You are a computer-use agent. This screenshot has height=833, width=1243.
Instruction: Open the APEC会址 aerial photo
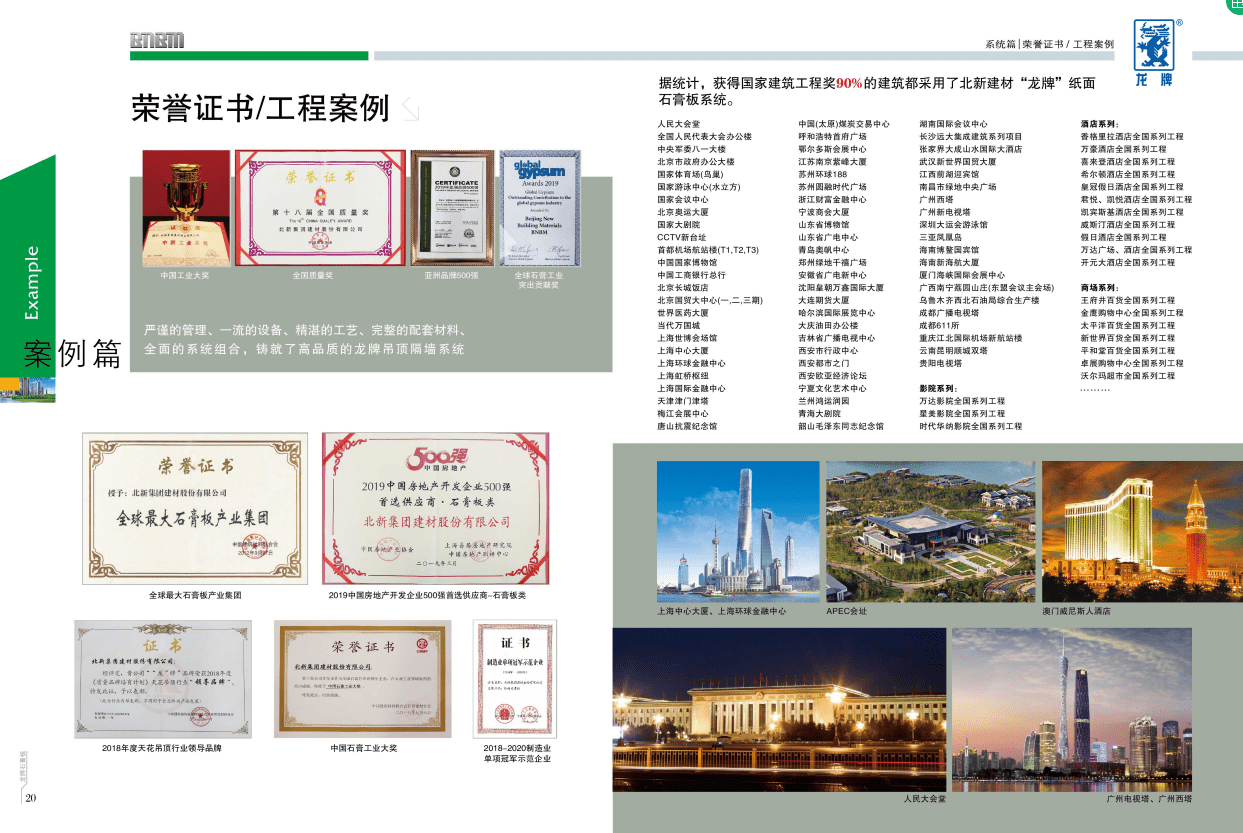coord(929,531)
